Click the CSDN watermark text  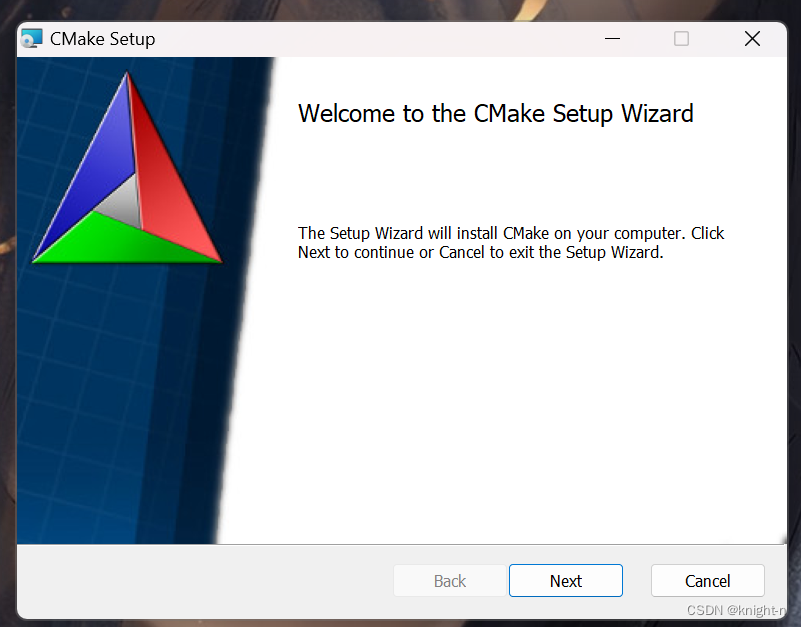733,610
